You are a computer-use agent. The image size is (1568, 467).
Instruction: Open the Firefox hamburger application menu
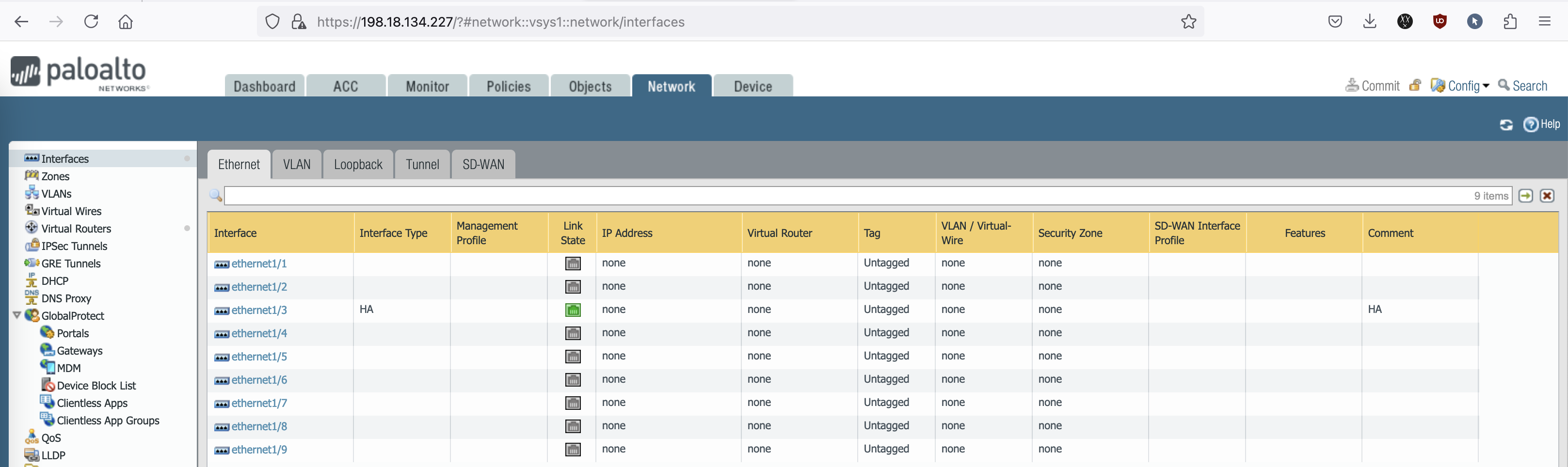coord(1544,22)
